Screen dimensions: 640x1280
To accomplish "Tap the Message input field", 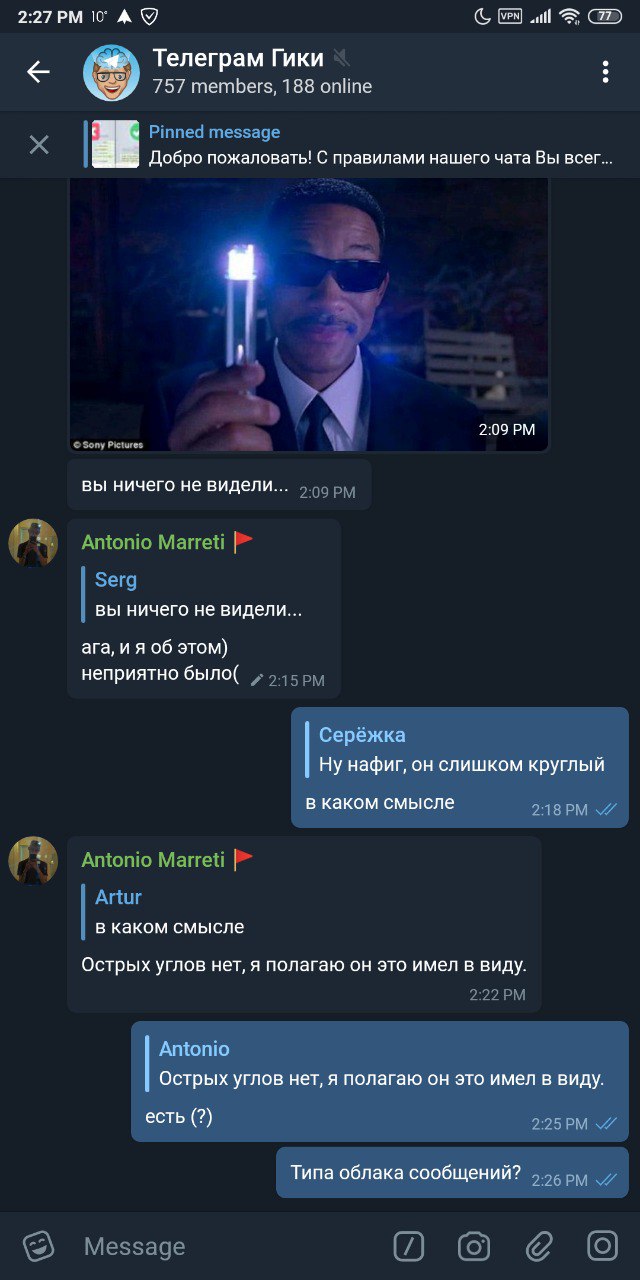I will coord(230,1246).
